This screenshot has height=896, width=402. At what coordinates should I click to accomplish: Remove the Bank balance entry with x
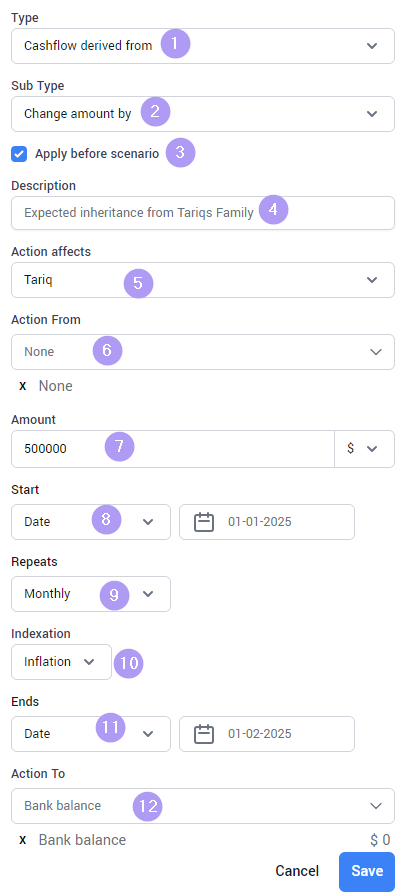[x=23, y=840]
